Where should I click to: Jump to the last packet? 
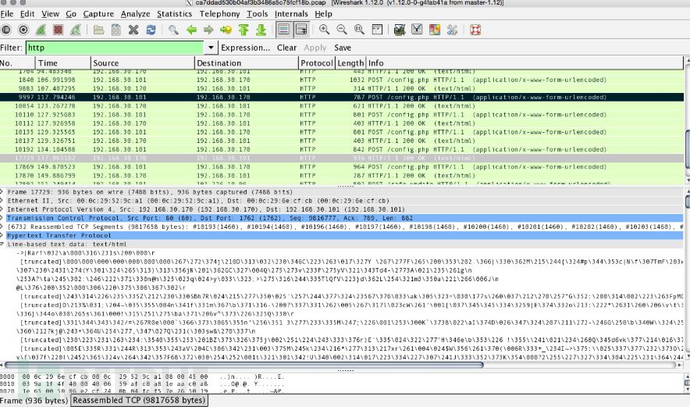(261, 30)
